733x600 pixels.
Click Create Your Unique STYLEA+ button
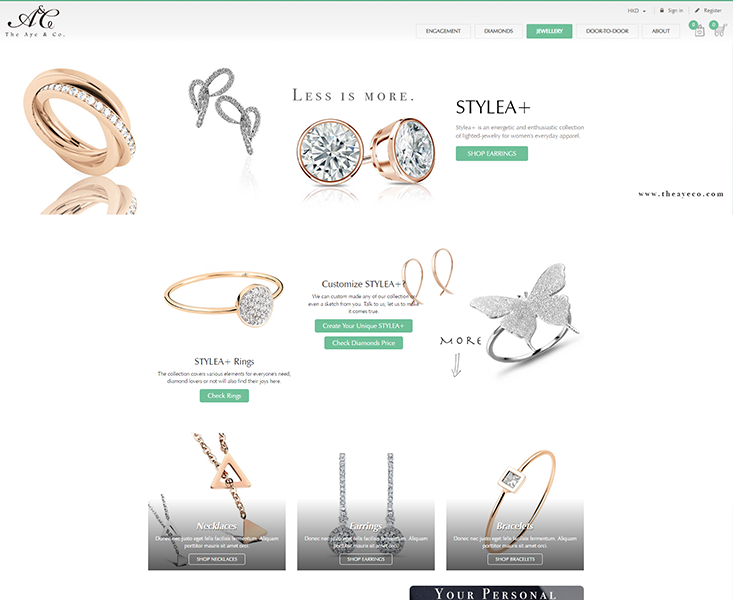click(x=363, y=326)
